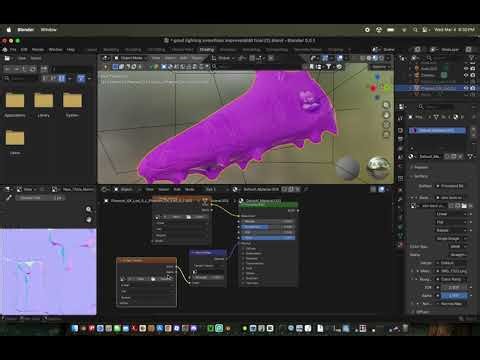Refresh the file browser listing
480x360 pixels.
pos(33,69)
